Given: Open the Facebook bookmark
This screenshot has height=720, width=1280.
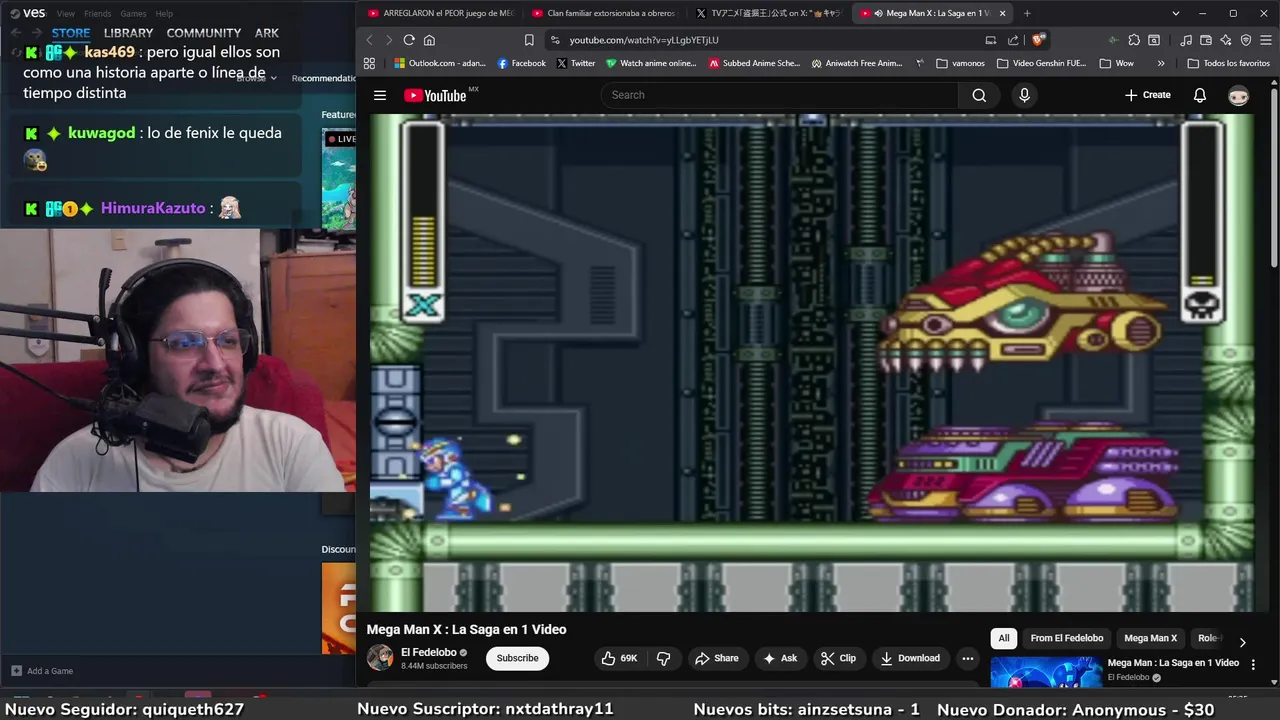Looking at the screenshot, I should [x=521, y=63].
